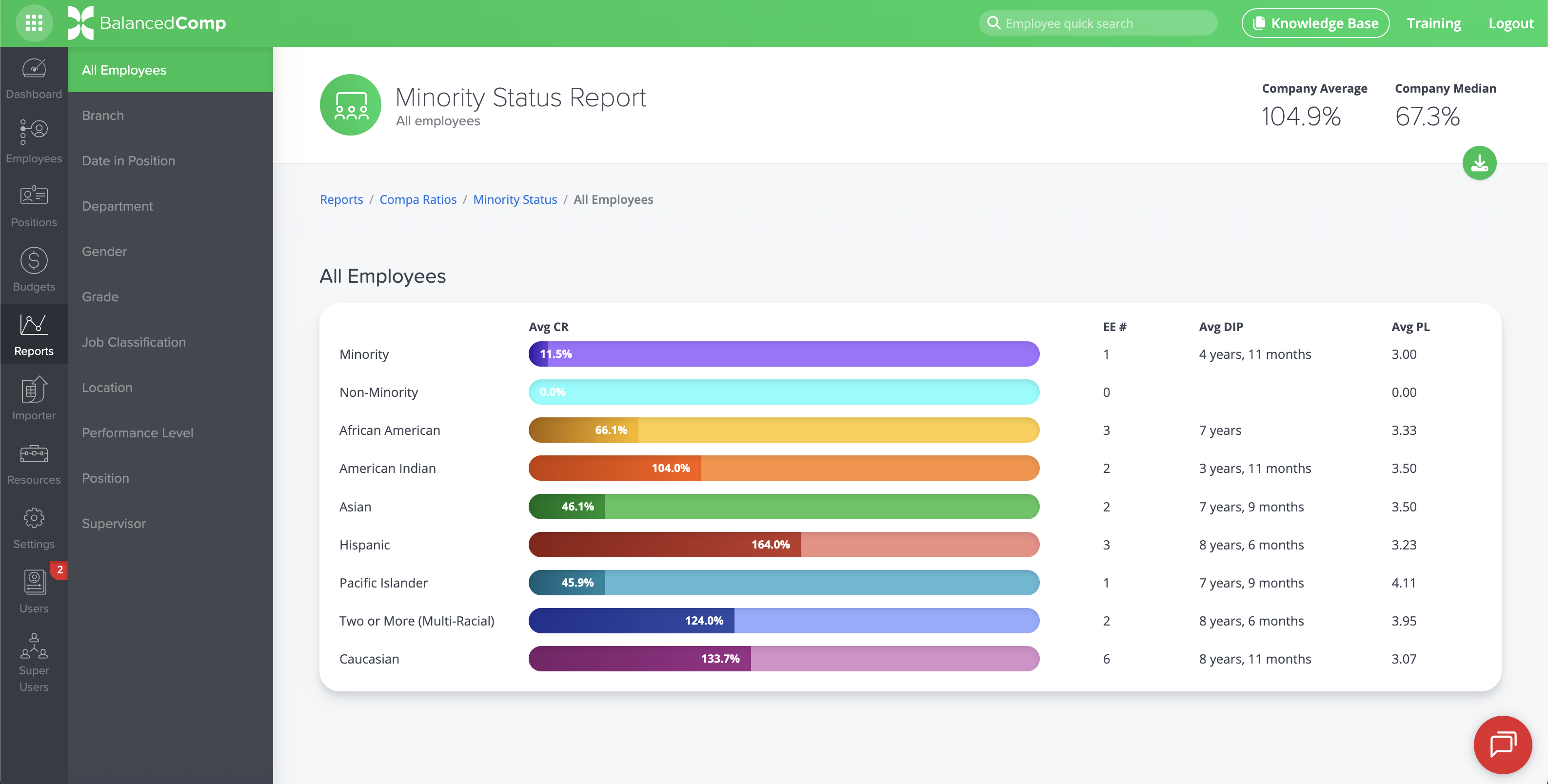Image resolution: width=1548 pixels, height=784 pixels.
Task: Open the Knowledge Base button
Action: pyautogui.click(x=1315, y=23)
